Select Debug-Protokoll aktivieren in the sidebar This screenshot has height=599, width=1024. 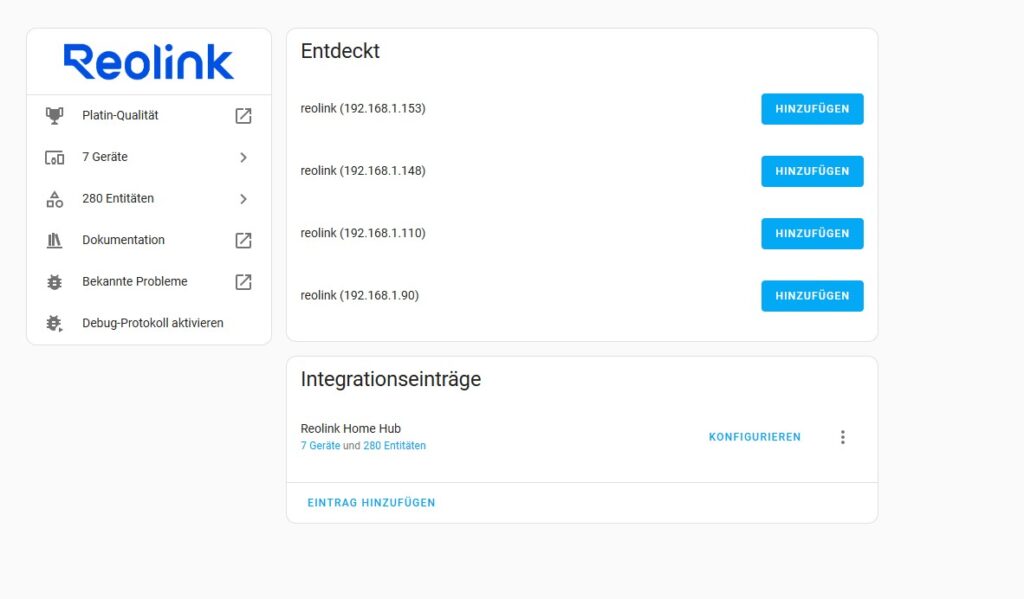point(153,323)
